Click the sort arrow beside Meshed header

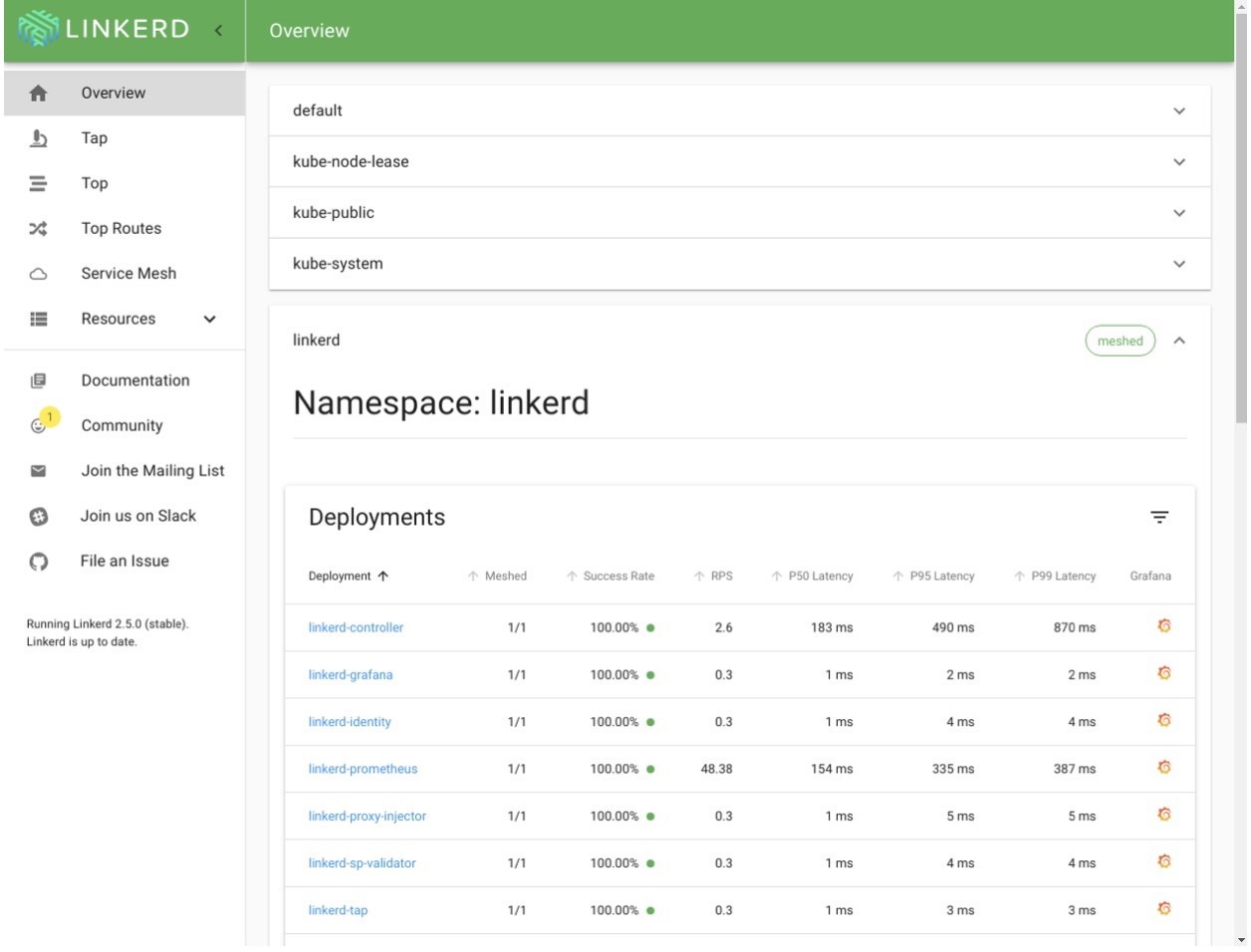[473, 576]
